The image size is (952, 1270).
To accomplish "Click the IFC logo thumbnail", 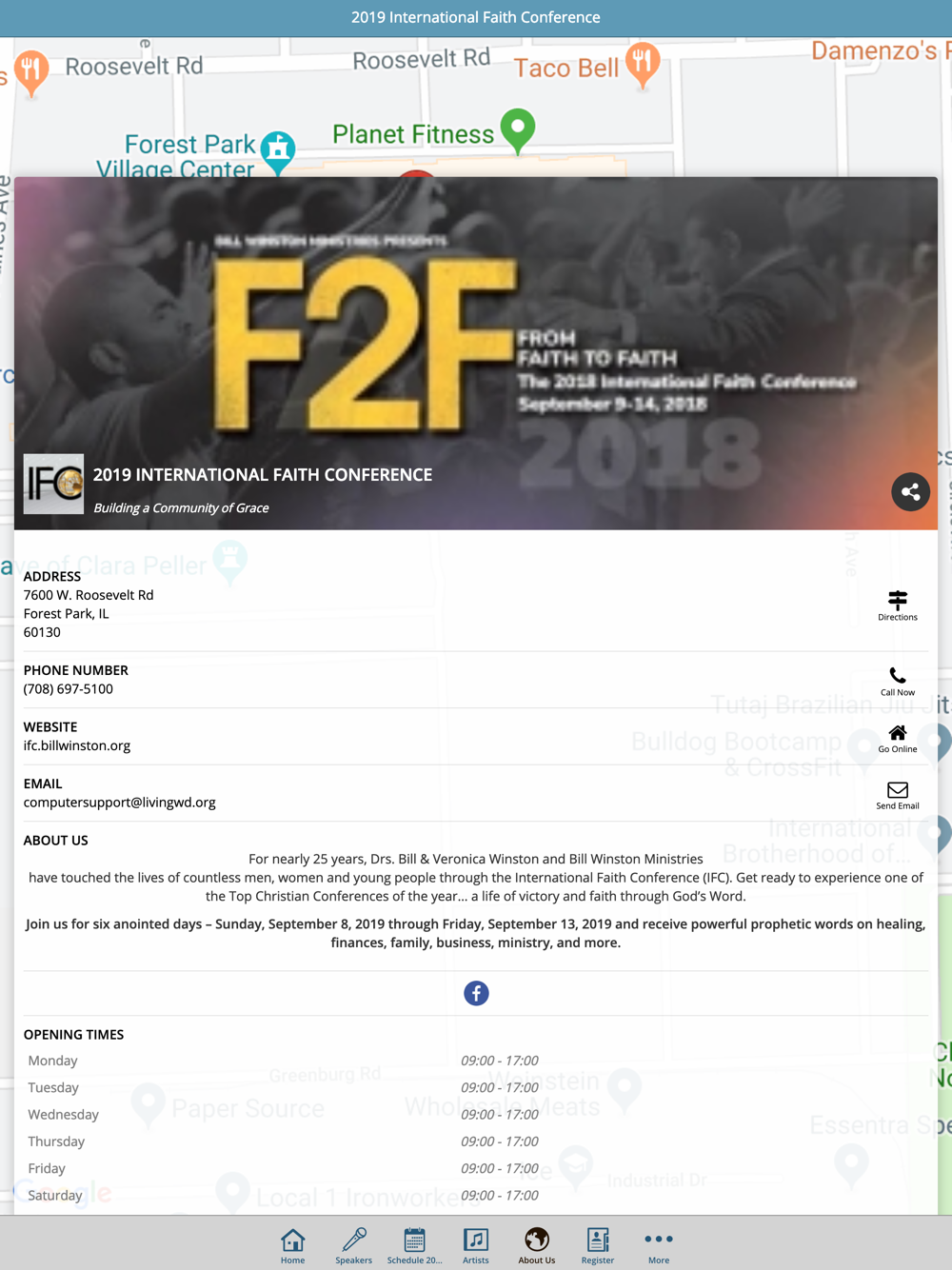I will coord(53,484).
